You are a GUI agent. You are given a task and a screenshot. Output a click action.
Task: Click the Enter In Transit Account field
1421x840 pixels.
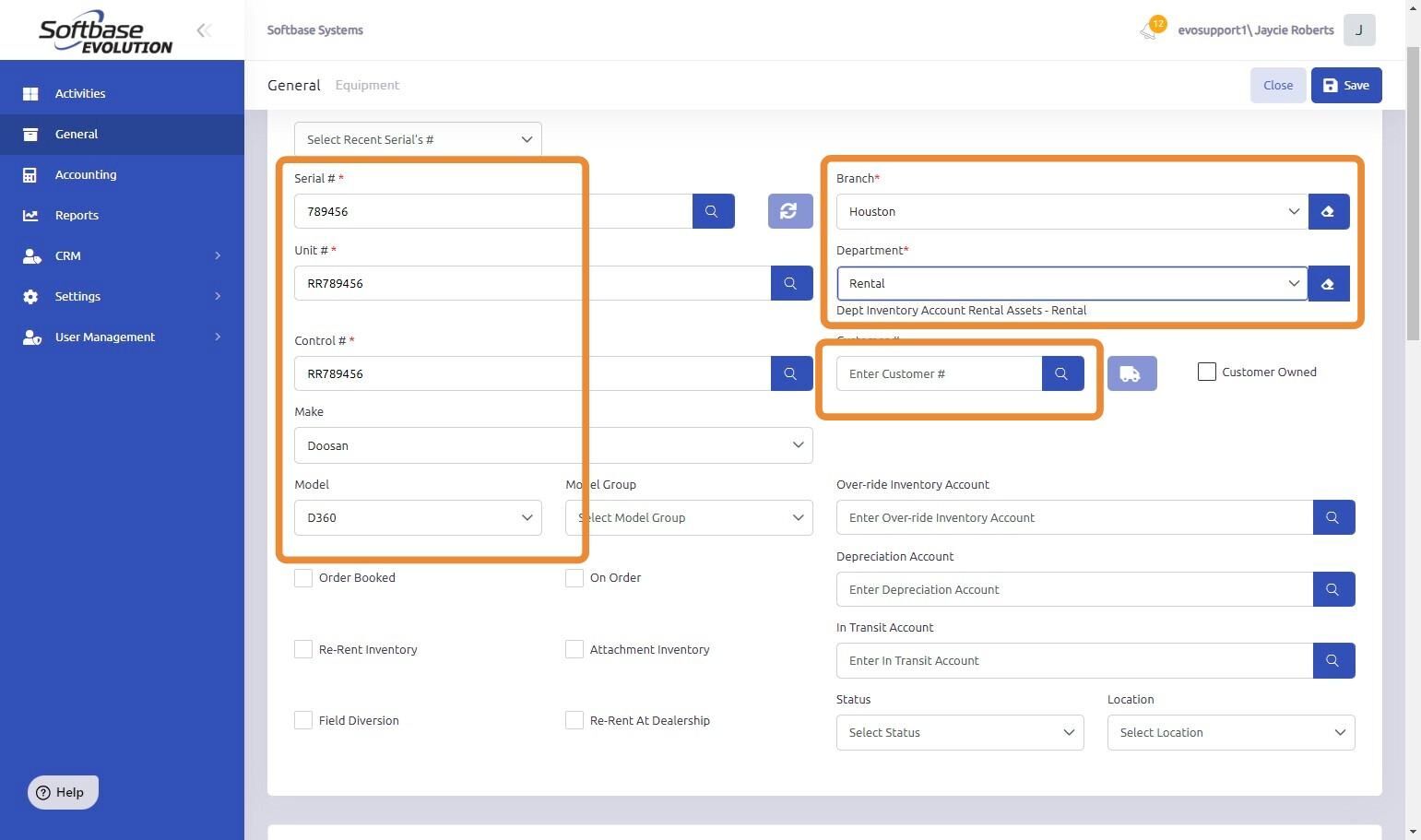(1074, 660)
